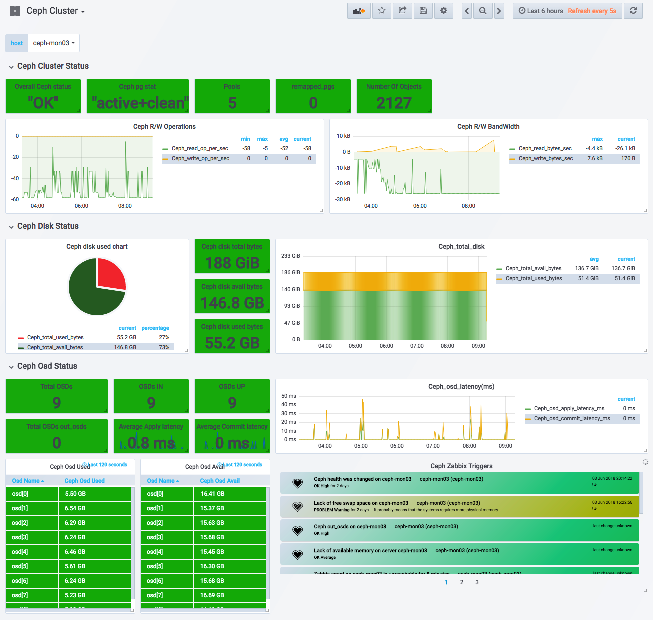
Task: Open the Ceph health was changed trigger row
Action: [459, 483]
